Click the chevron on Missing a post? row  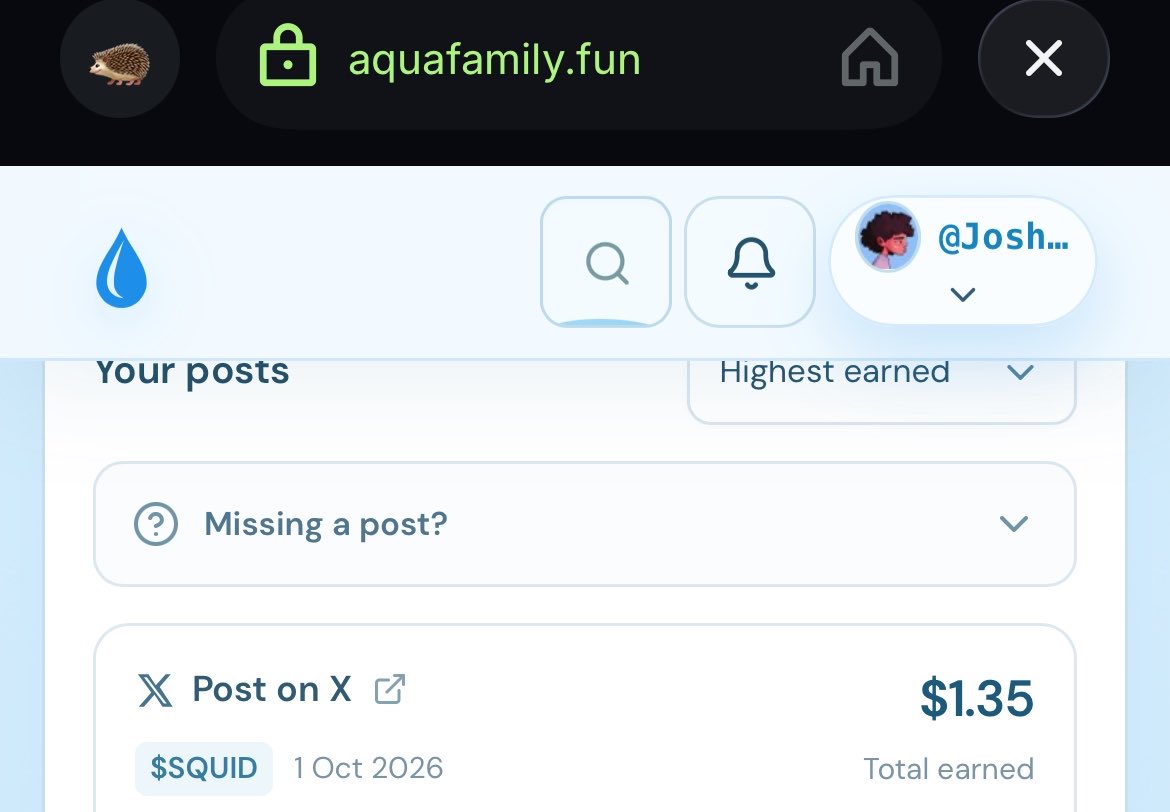tap(1013, 524)
